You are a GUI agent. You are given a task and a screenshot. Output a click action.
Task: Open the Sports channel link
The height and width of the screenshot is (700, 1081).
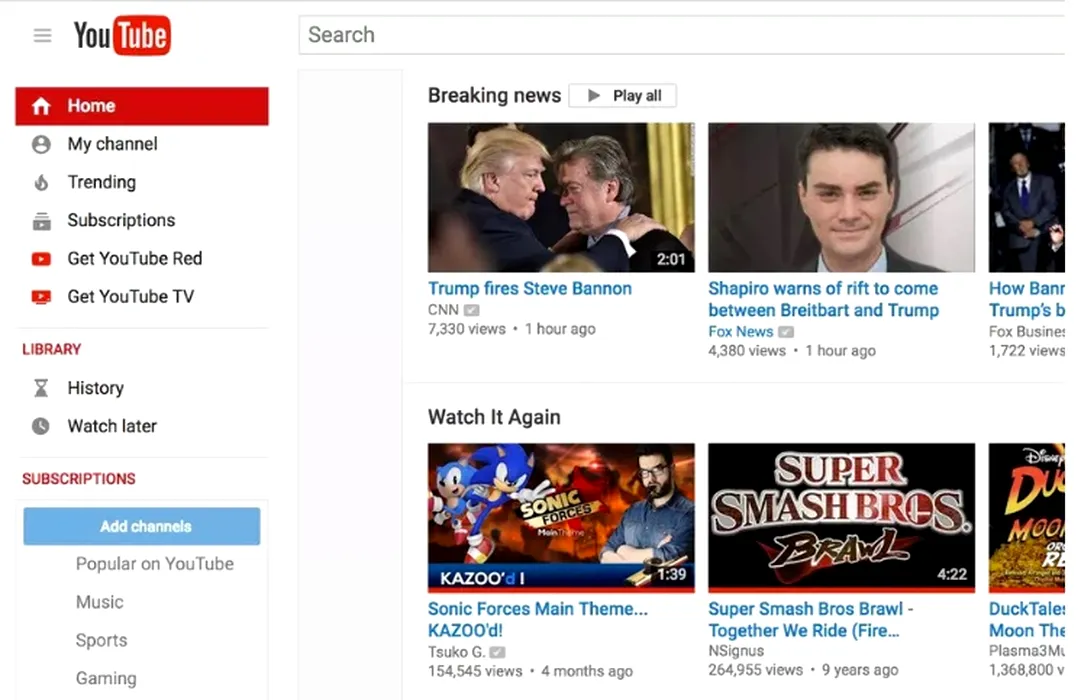point(101,641)
